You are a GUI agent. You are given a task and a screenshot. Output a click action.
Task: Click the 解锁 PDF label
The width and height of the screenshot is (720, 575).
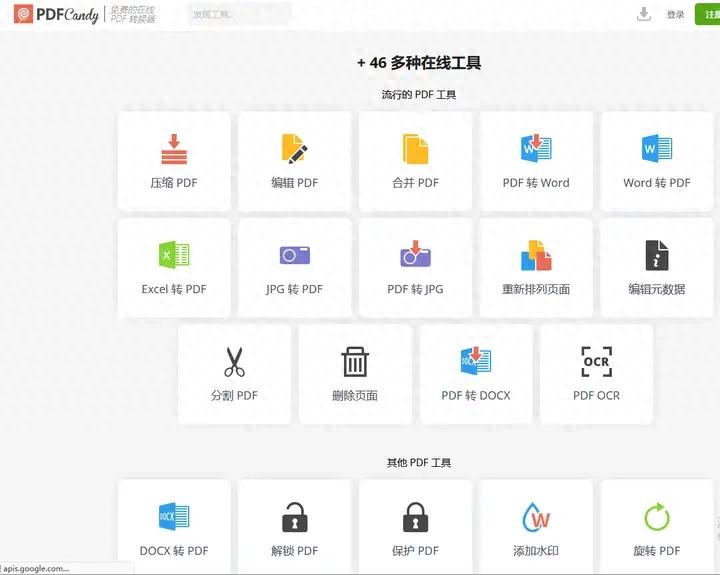point(294,551)
